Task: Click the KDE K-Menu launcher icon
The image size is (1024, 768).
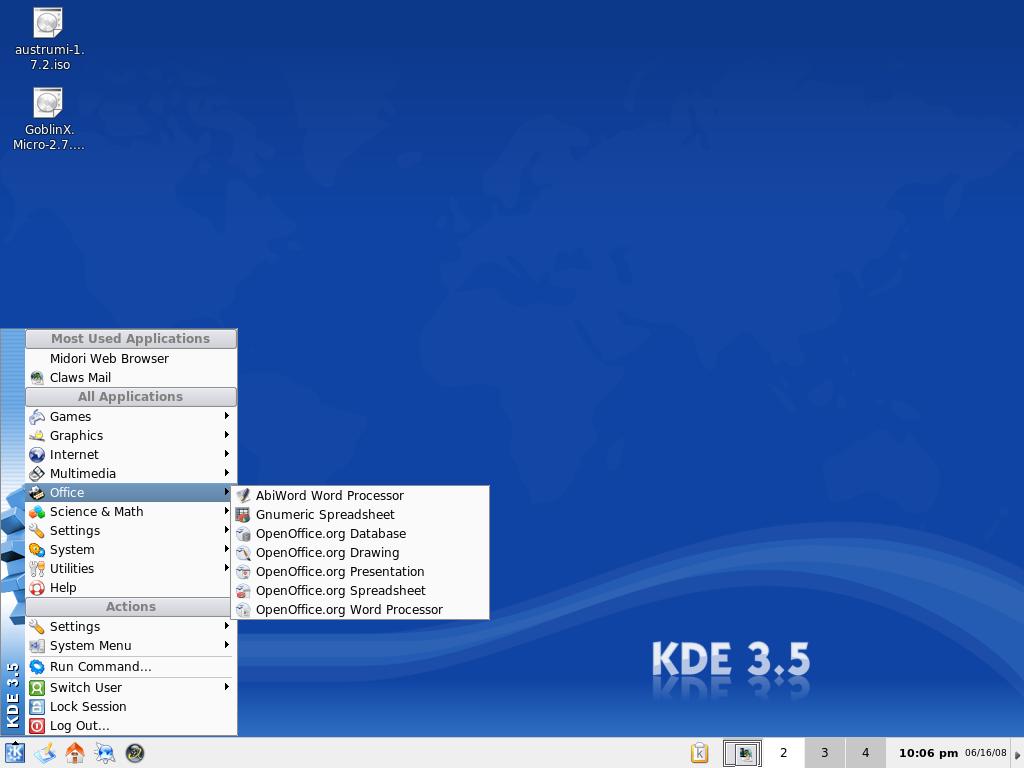Action: click(14, 753)
